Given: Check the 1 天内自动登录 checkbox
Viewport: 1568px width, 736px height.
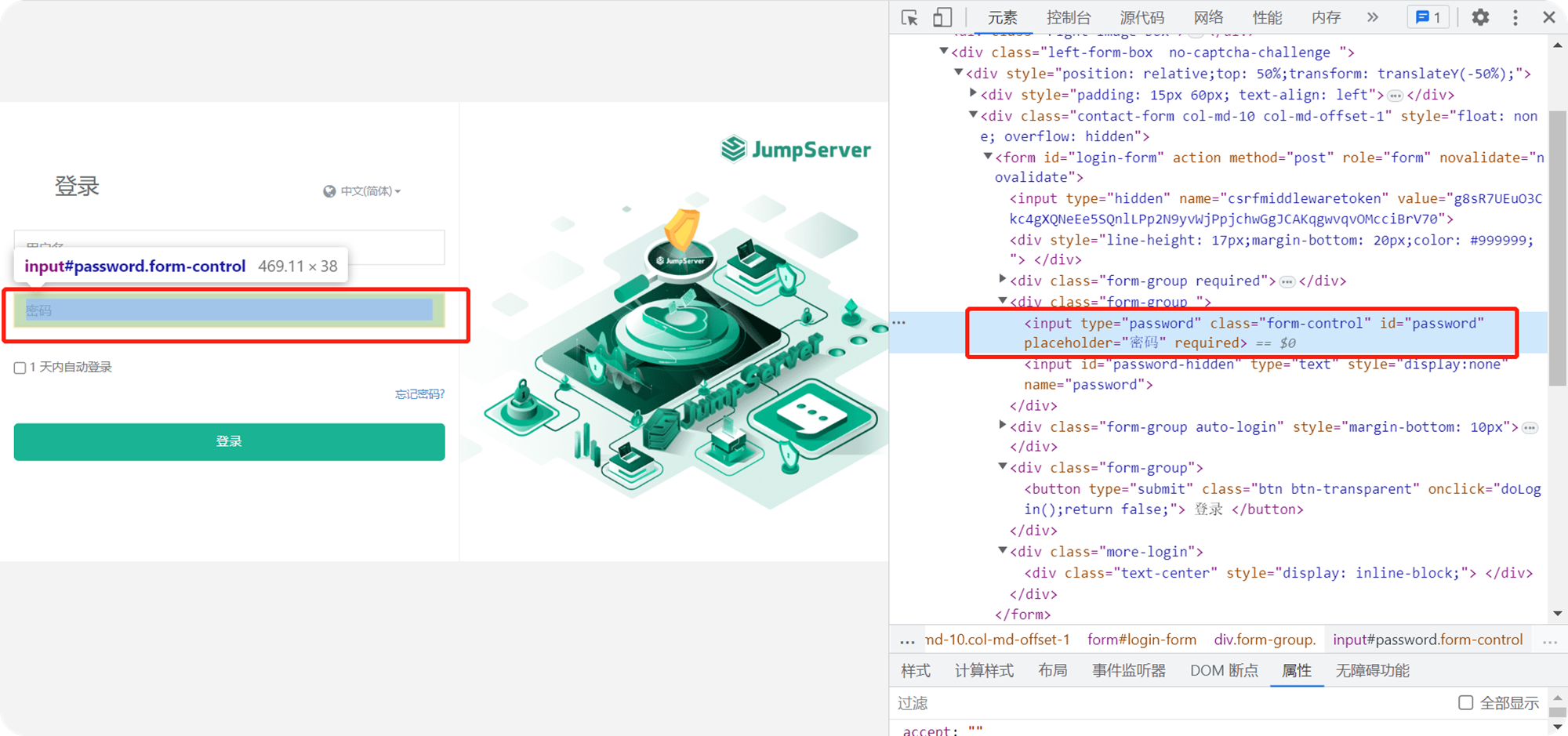Looking at the screenshot, I should coord(20,368).
